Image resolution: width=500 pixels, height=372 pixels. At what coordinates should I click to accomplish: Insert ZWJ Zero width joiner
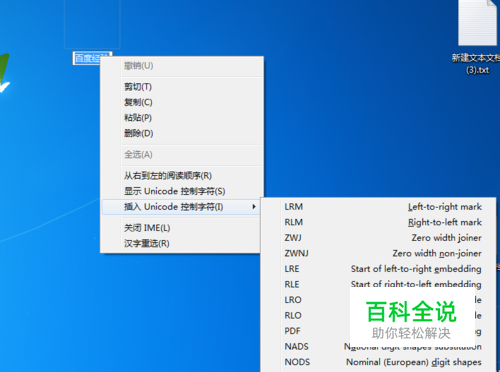[x=378, y=238]
